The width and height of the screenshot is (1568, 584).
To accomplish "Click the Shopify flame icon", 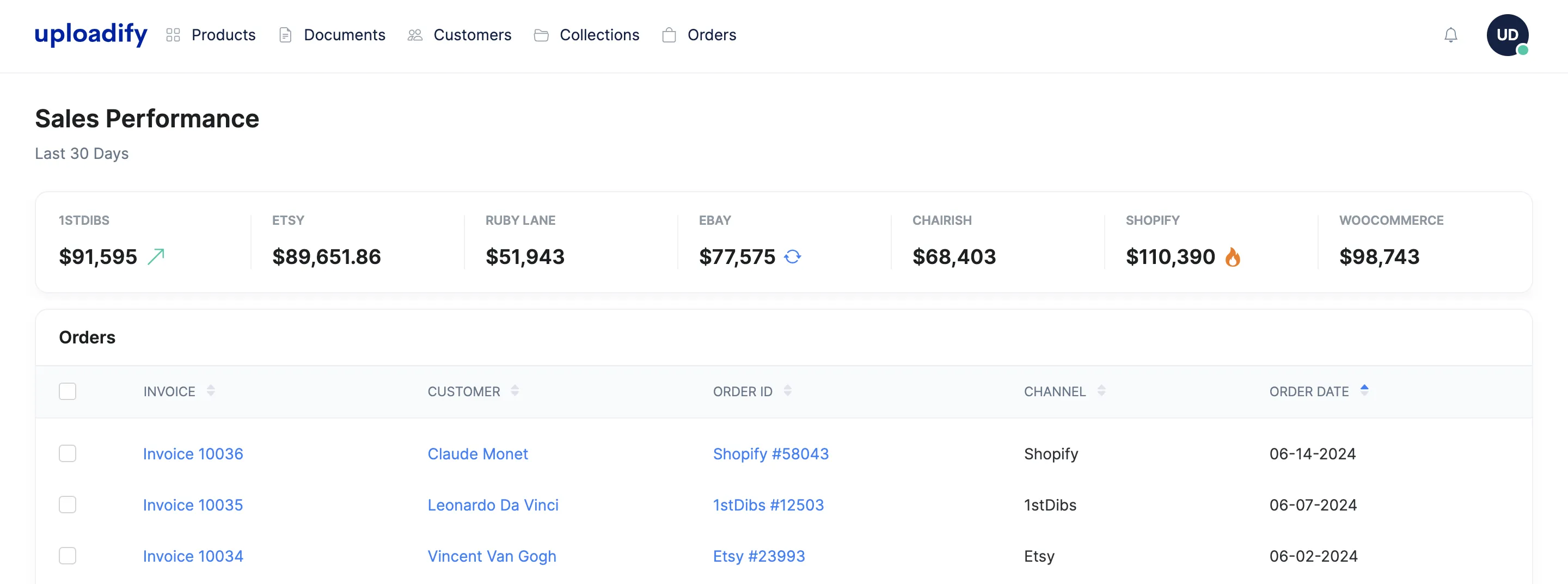I will (x=1233, y=257).
